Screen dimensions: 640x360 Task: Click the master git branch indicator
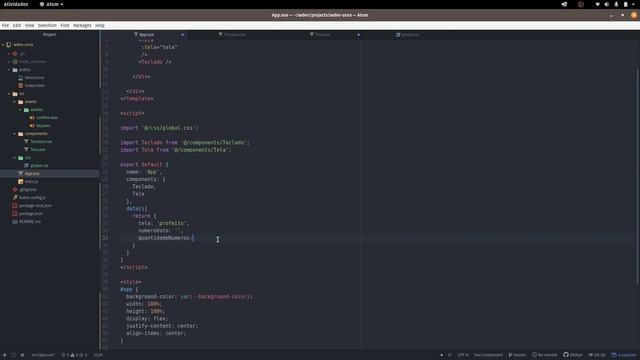[x=517, y=355]
